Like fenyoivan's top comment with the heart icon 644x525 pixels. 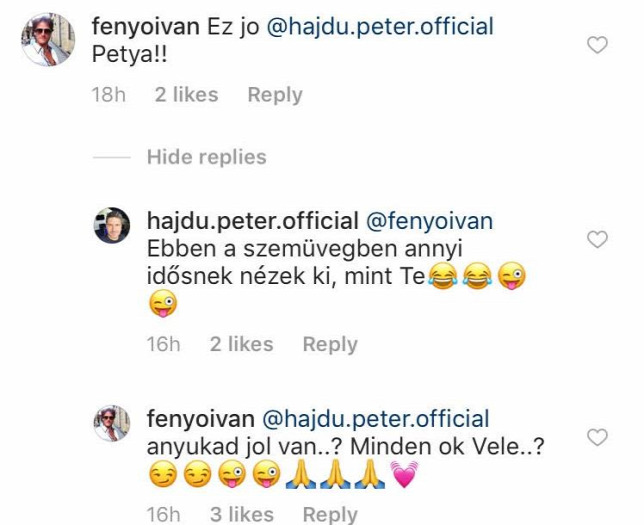click(x=597, y=45)
